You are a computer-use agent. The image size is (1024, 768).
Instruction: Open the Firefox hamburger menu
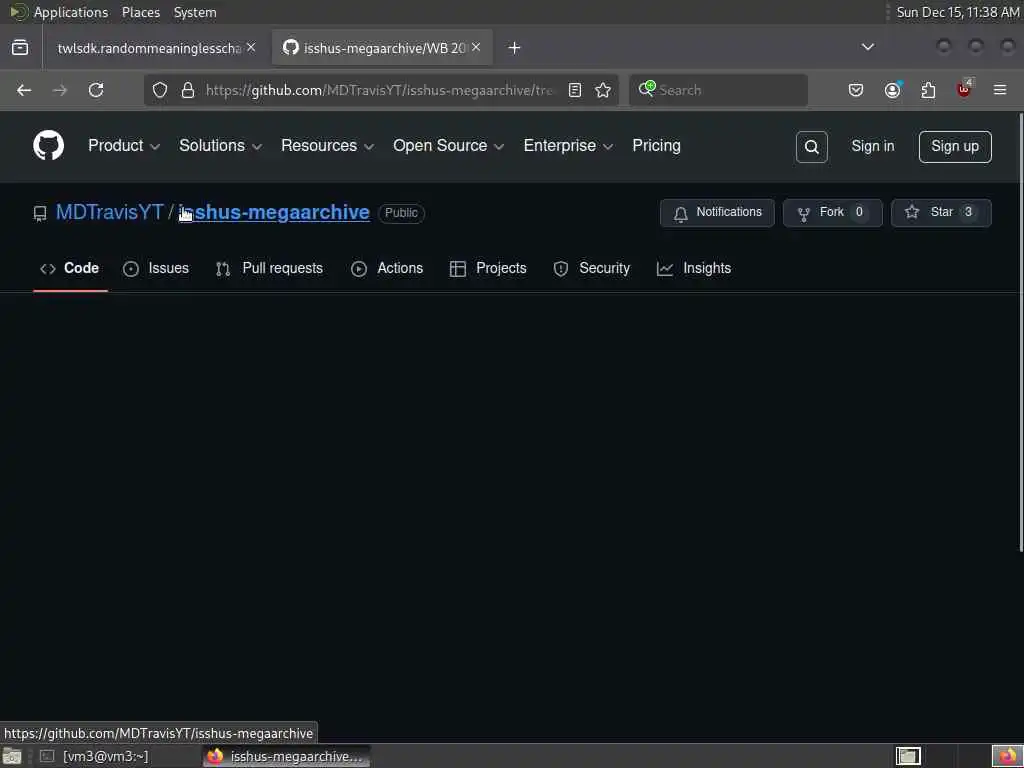point(1000,90)
